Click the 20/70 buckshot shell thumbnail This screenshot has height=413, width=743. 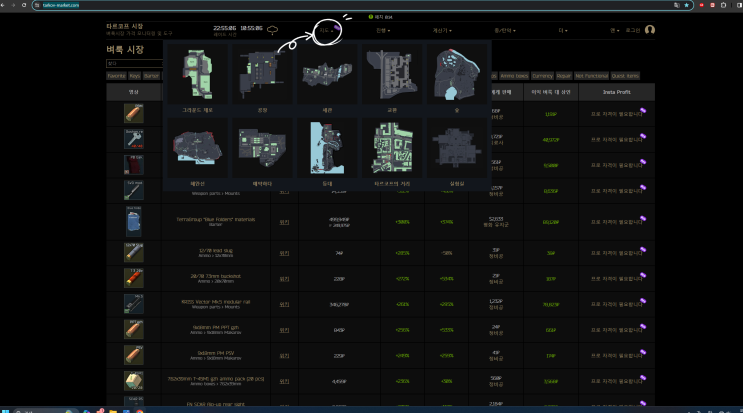point(134,278)
